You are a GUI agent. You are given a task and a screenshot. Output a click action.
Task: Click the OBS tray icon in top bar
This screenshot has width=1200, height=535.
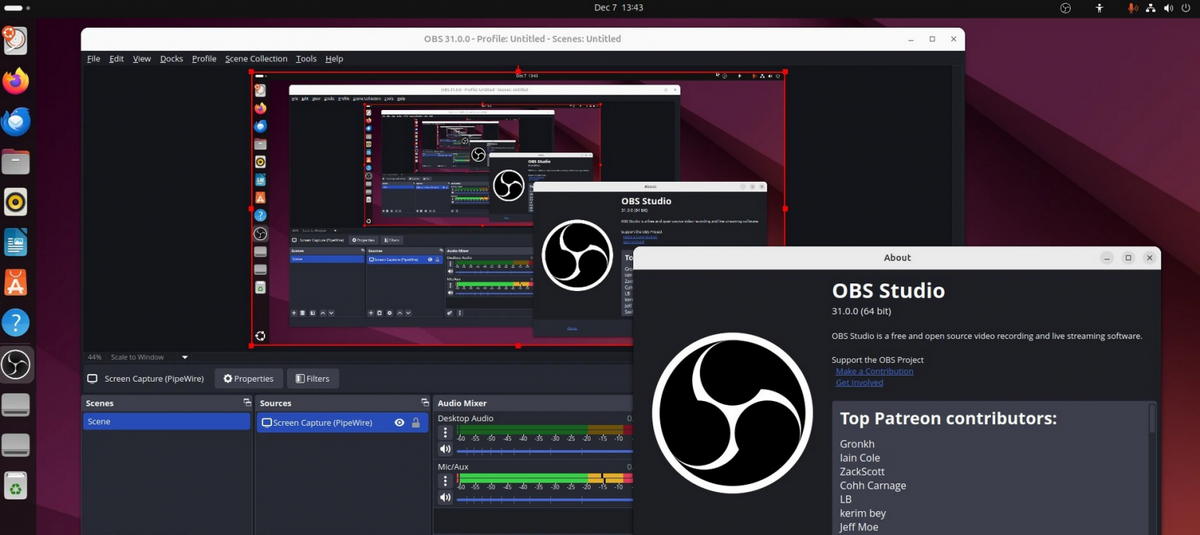[1065, 8]
